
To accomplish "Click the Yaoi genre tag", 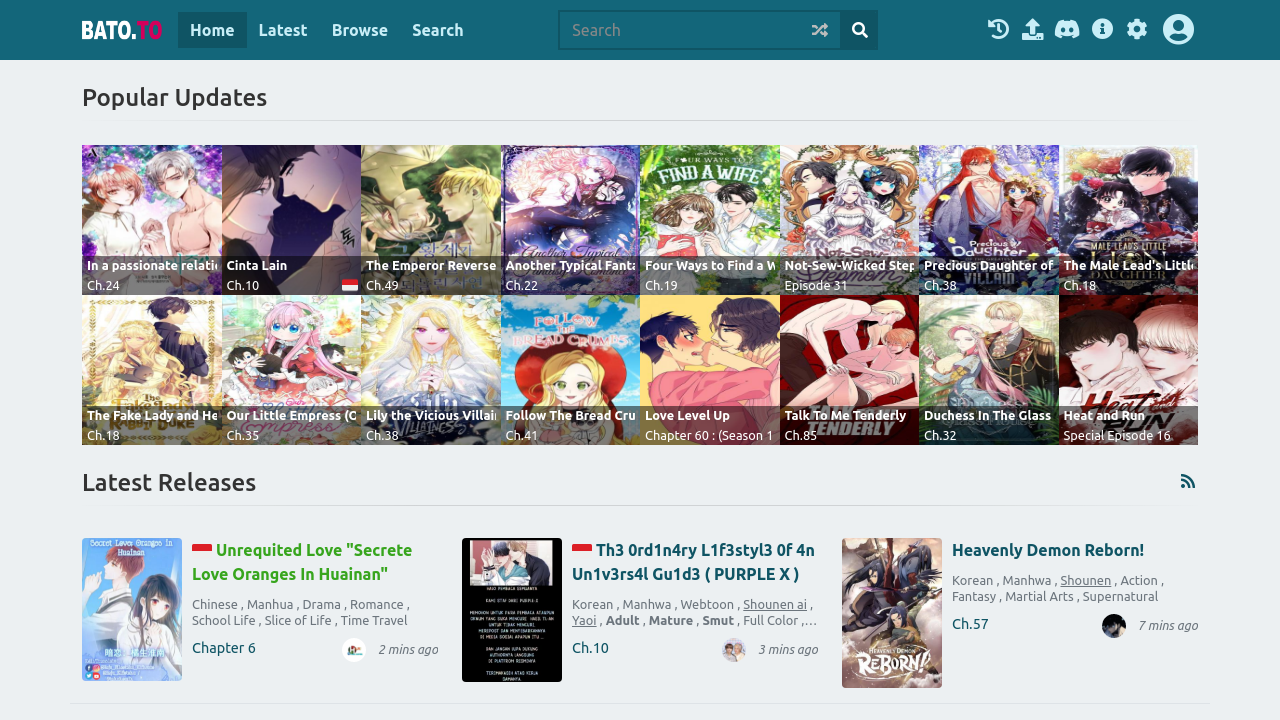I will 584,620.
